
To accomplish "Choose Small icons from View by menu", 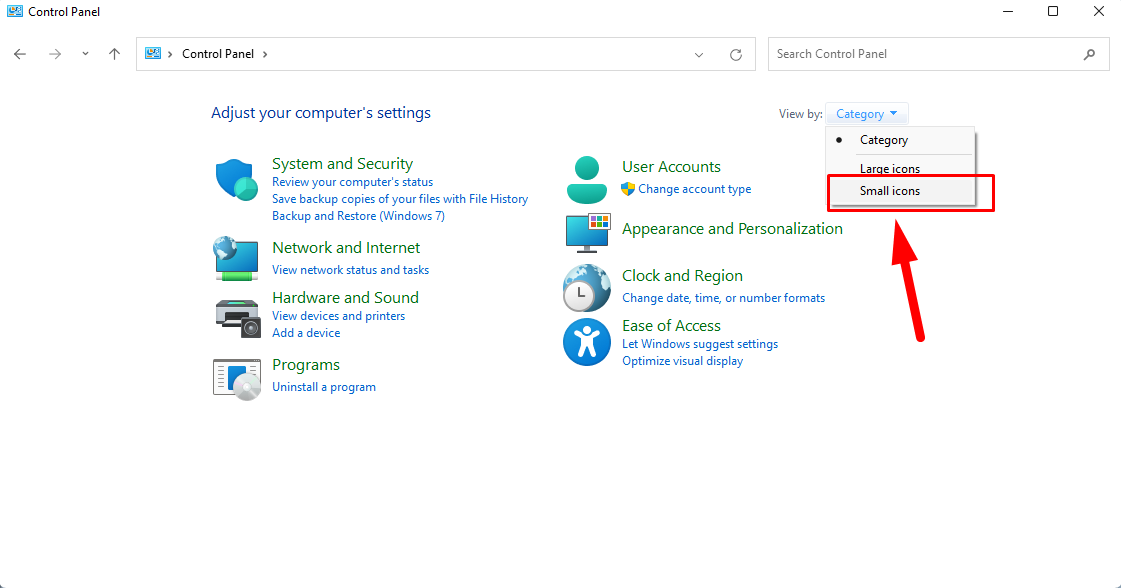I will coord(890,191).
